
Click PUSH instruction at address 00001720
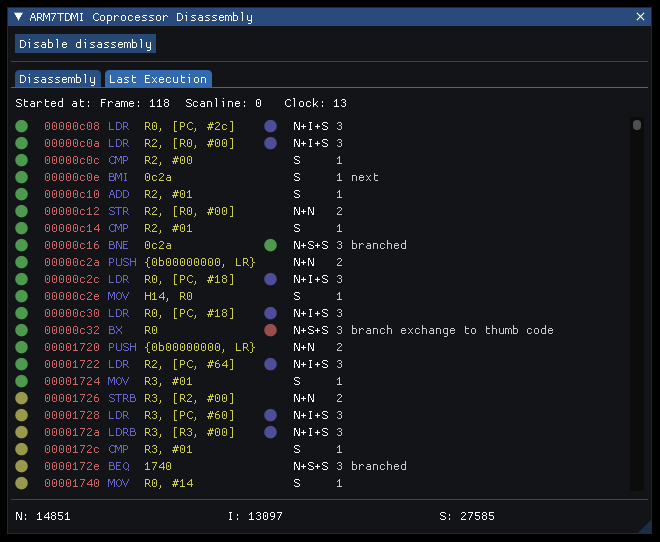point(182,347)
